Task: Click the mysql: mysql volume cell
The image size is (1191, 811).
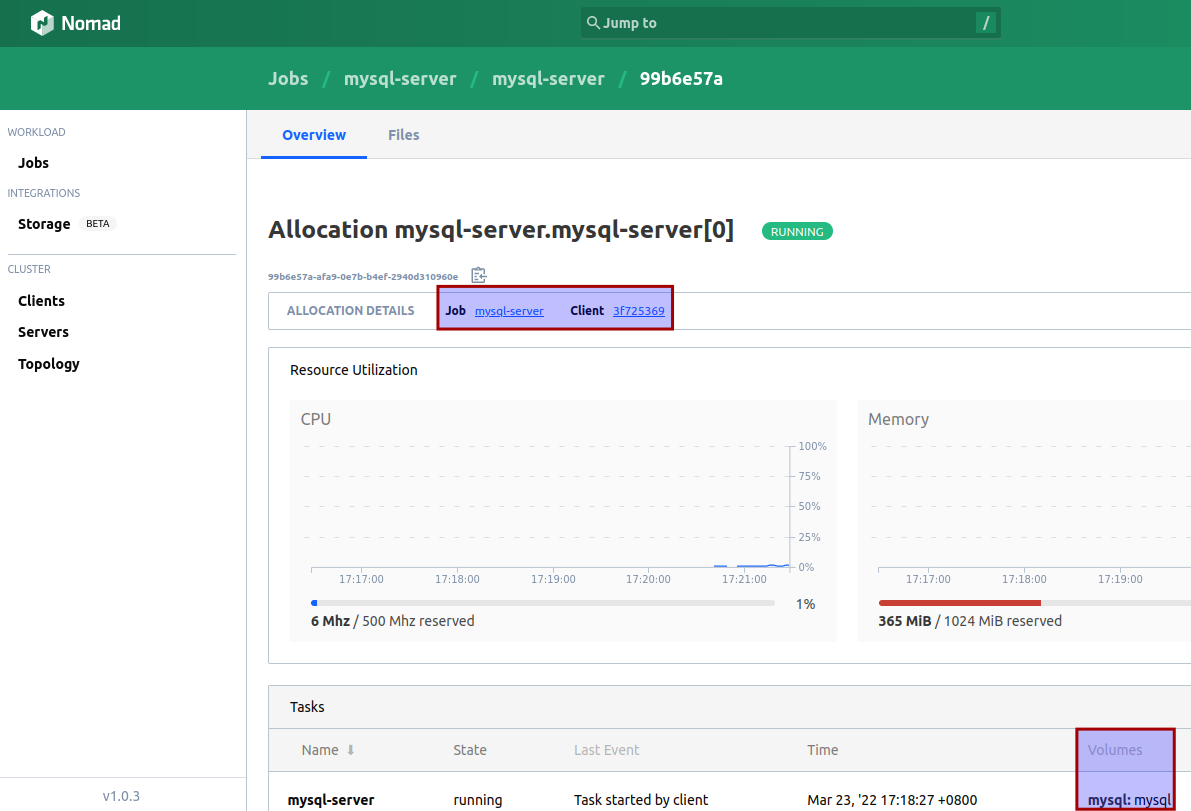Action: click(1129, 800)
